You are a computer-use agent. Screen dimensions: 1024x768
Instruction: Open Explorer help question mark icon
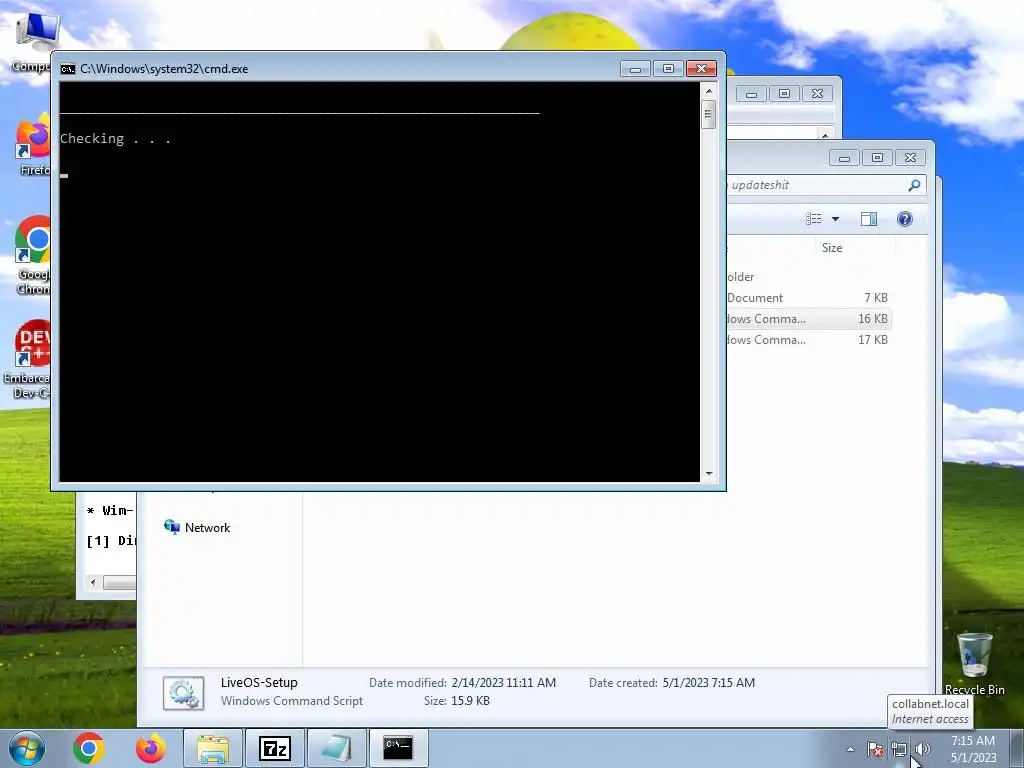click(x=904, y=219)
